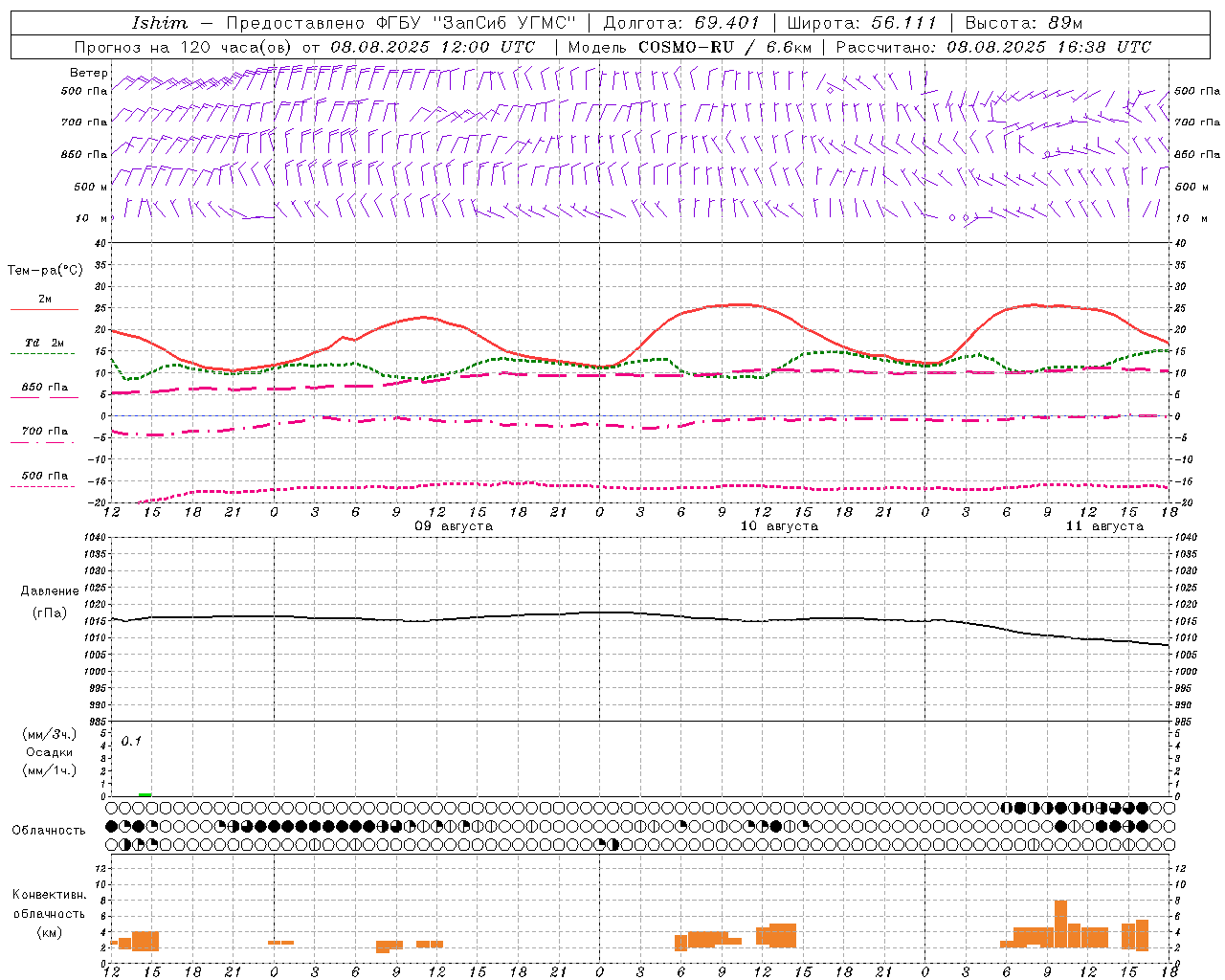The width and height of the screenshot is (1225, 980).
Task: Click the "10 августа" date label
Action: [x=779, y=526]
